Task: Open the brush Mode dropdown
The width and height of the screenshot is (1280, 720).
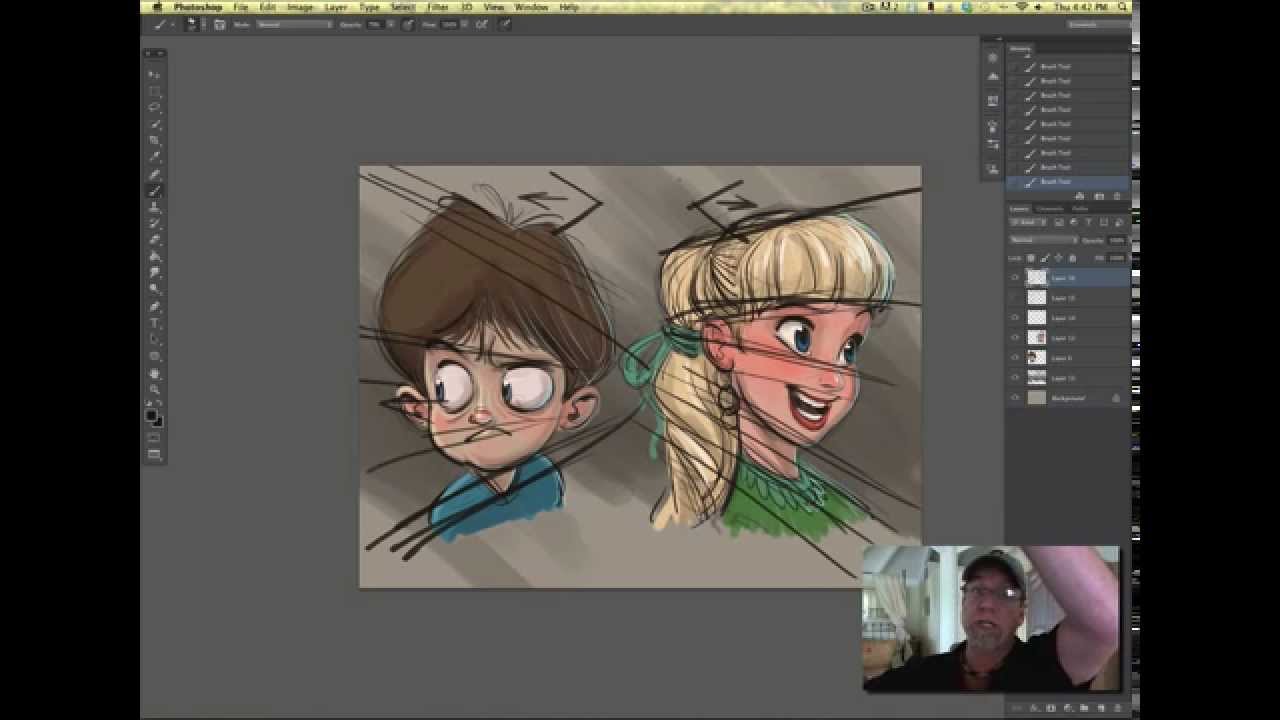Action: [295, 24]
